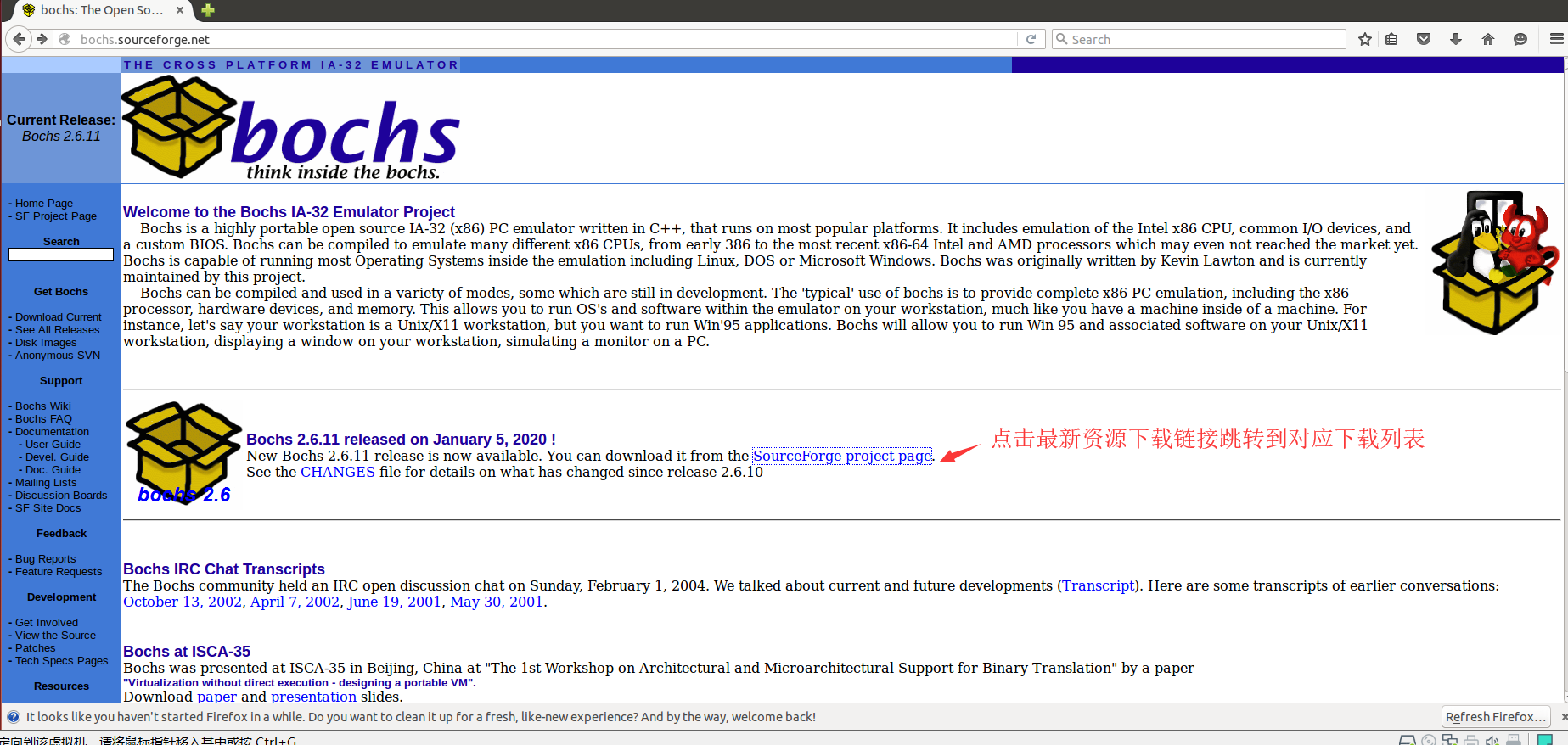Open the Tech Specs Pages link
Image resolution: width=1568 pixels, height=745 pixels.
point(62,661)
